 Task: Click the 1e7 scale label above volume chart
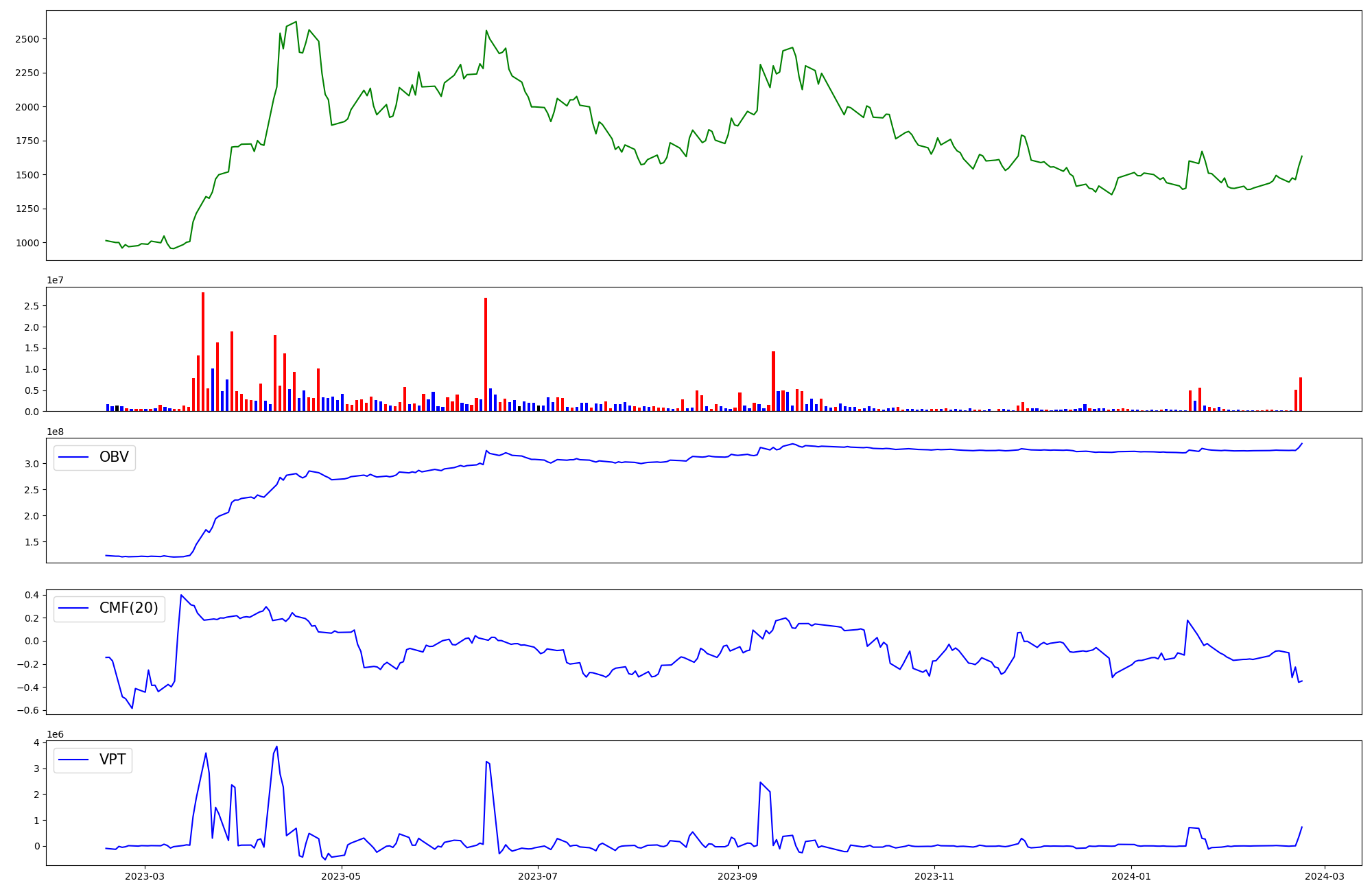pos(55,280)
